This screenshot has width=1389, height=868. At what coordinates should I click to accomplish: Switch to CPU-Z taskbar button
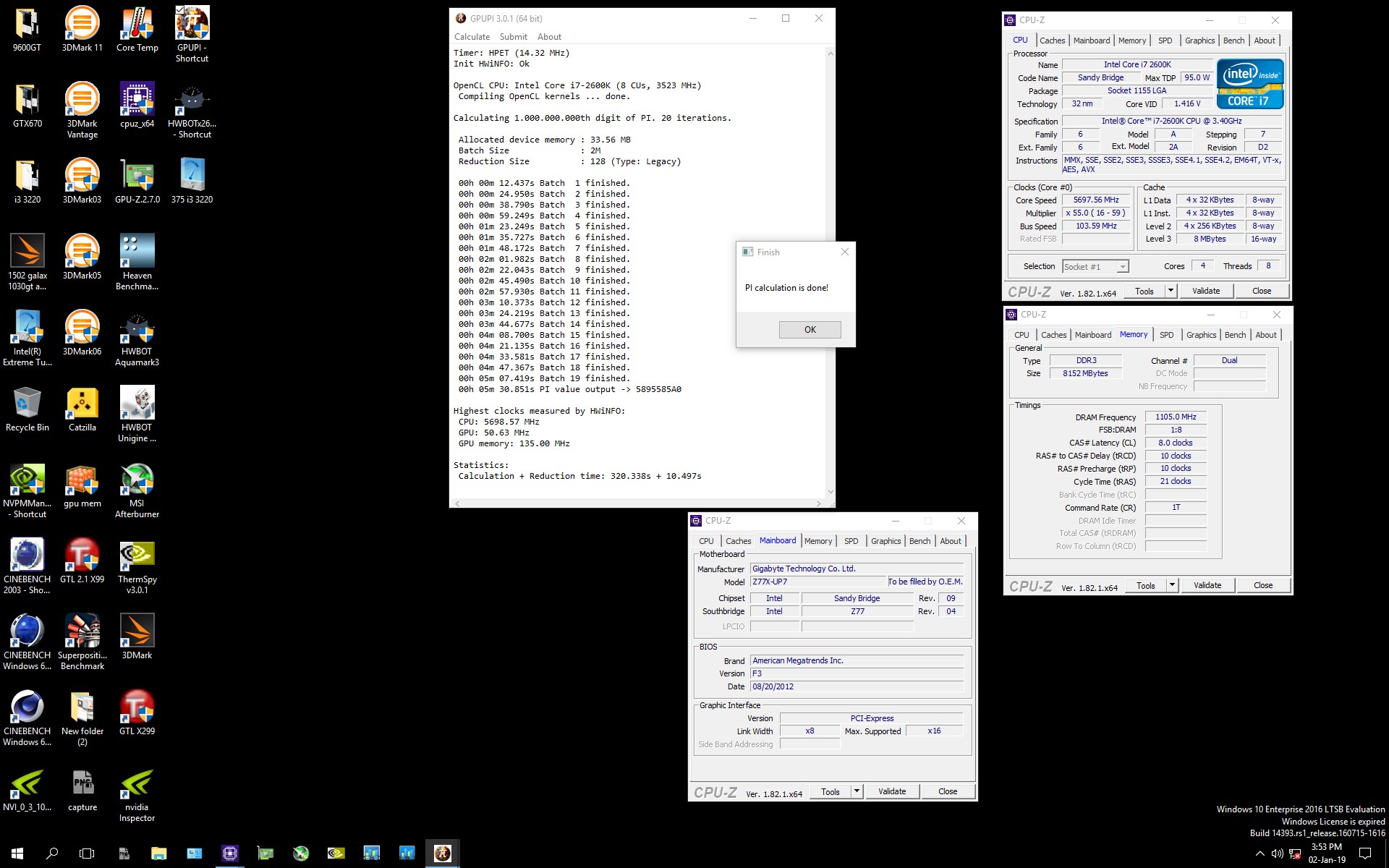pyautogui.click(x=229, y=854)
